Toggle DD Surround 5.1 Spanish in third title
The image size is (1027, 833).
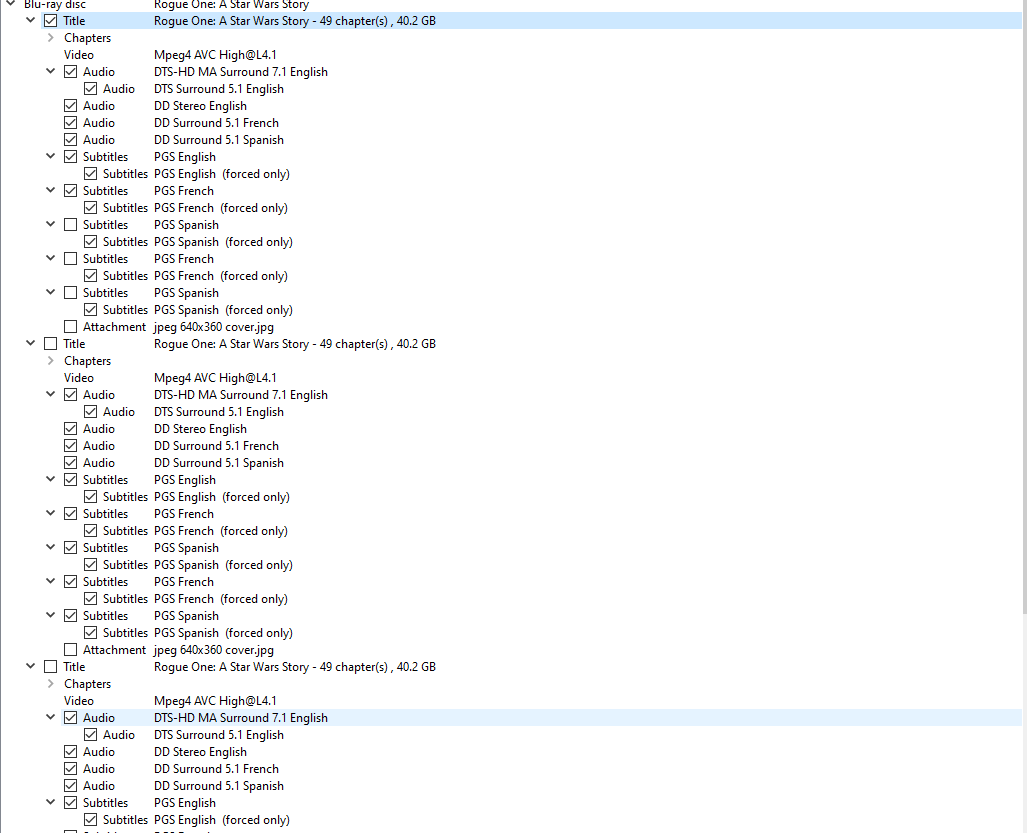tap(71, 786)
